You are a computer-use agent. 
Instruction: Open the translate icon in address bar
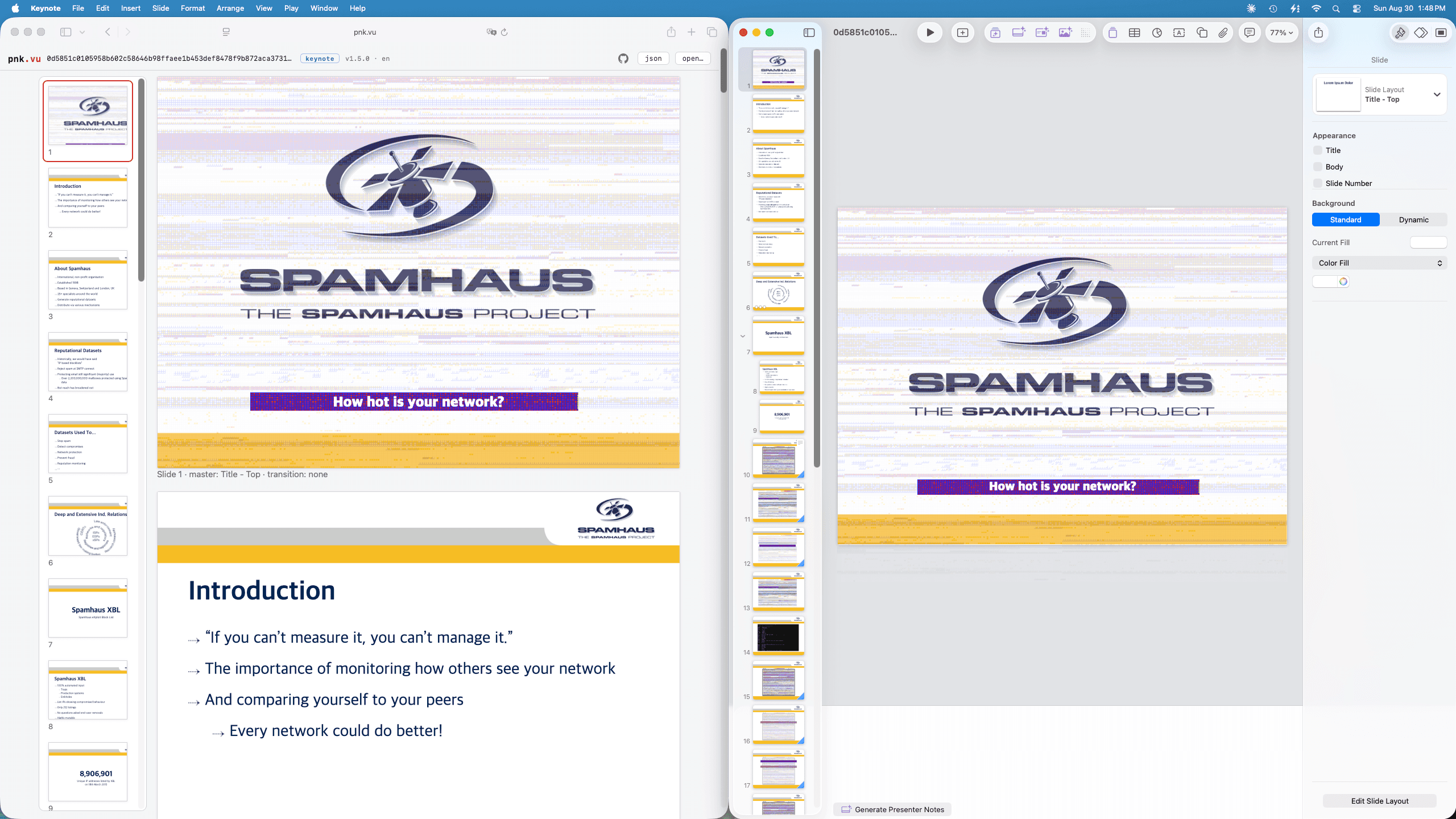491,32
